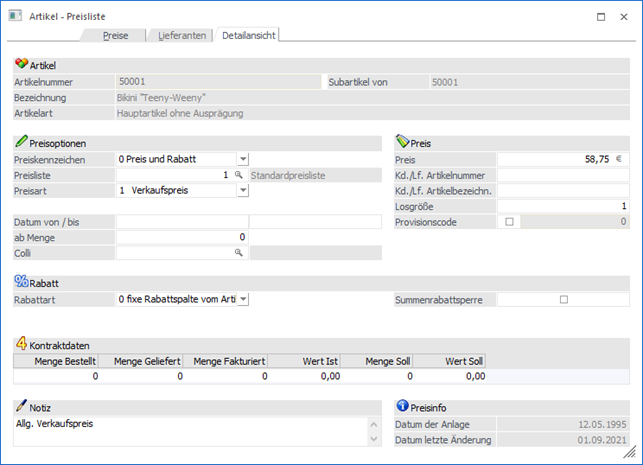Screen dimensions: 643x465
Task: Open the Preisliste lookup magnifier
Action: click(x=238, y=174)
